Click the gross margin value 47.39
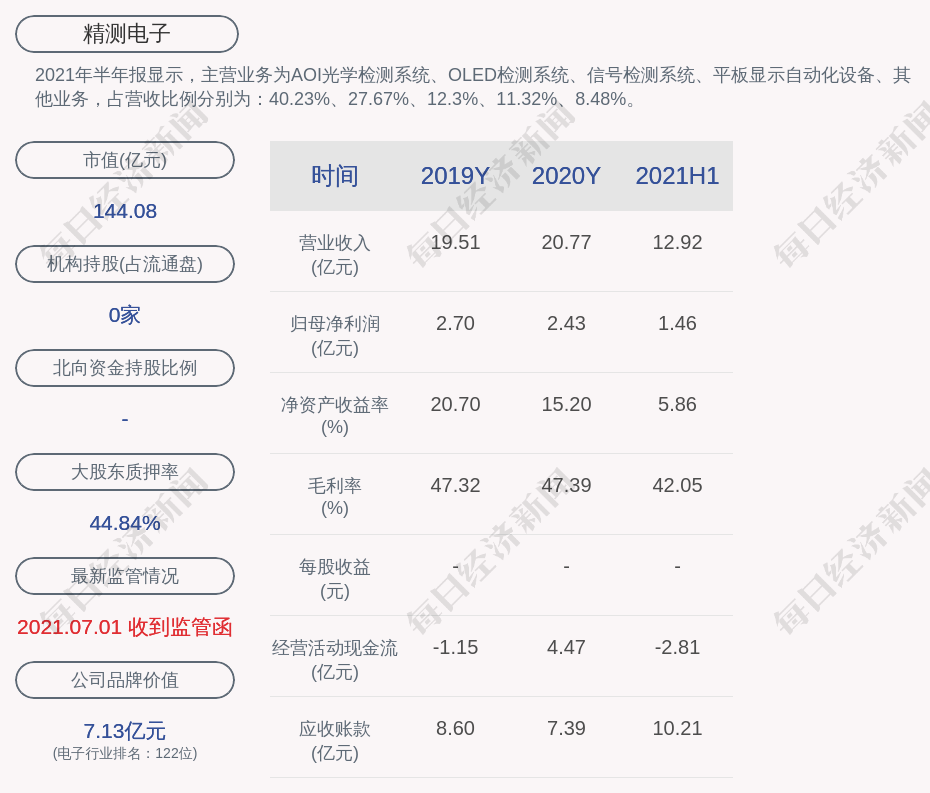 pyautogui.click(x=566, y=485)
